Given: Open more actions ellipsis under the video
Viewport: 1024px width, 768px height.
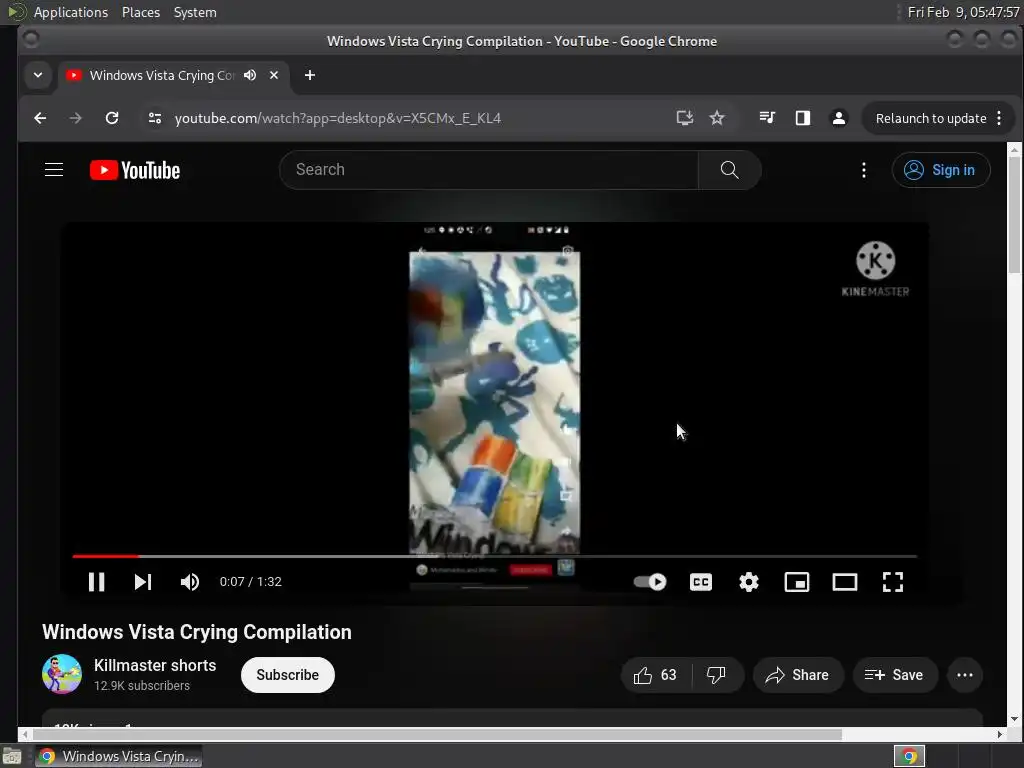Looking at the screenshot, I should point(965,675).
